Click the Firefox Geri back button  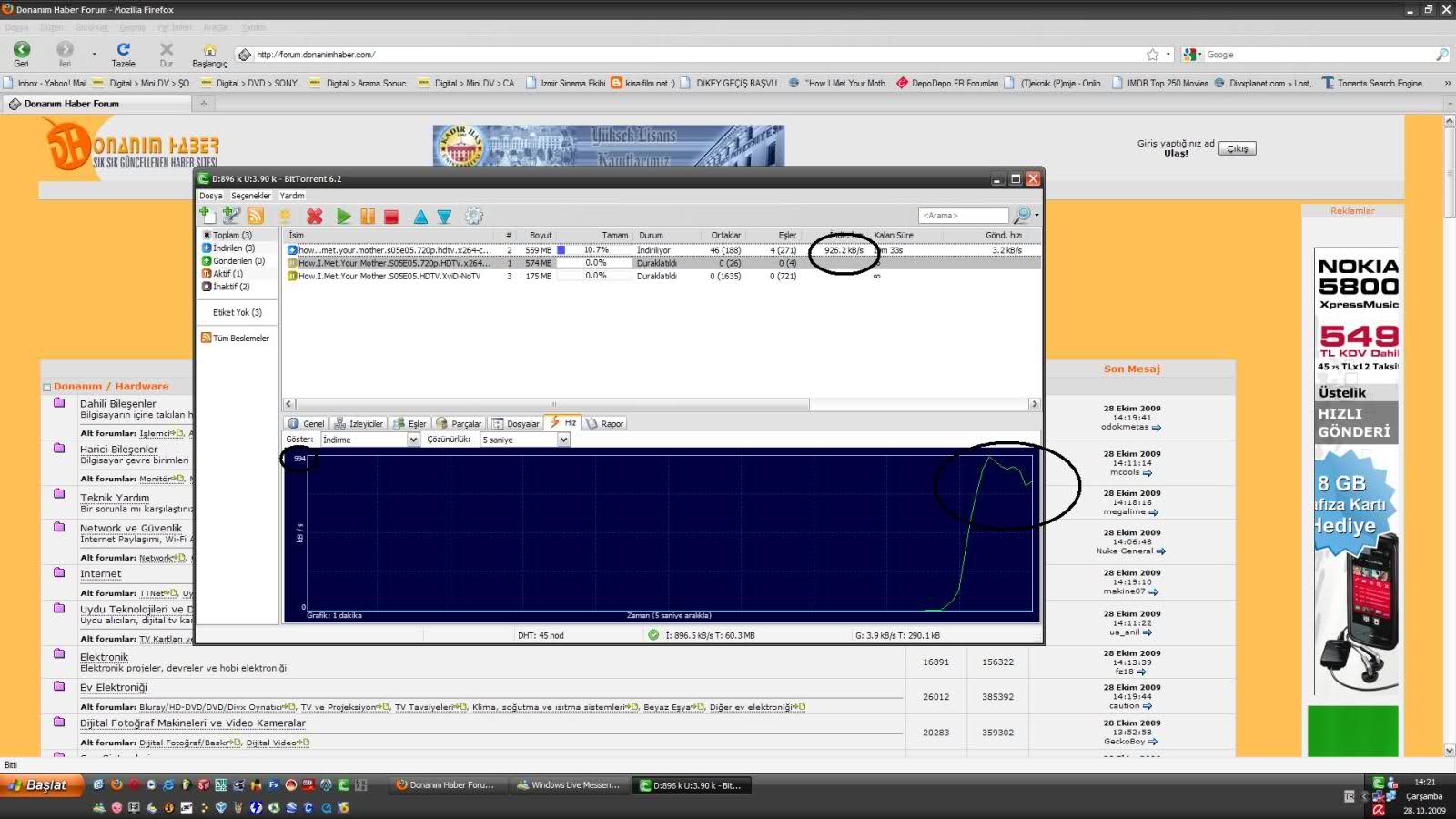coord(22,54)
